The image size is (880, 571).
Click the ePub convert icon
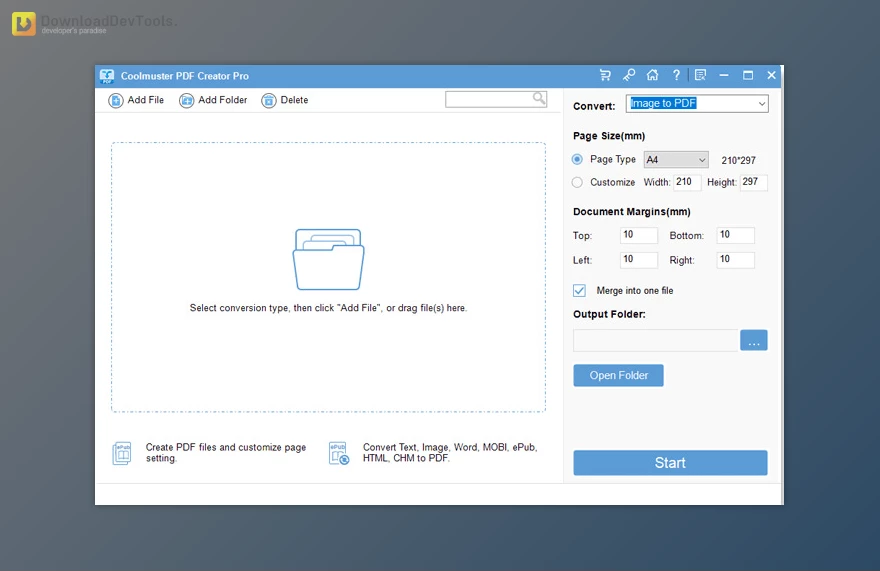pos(338,453)
